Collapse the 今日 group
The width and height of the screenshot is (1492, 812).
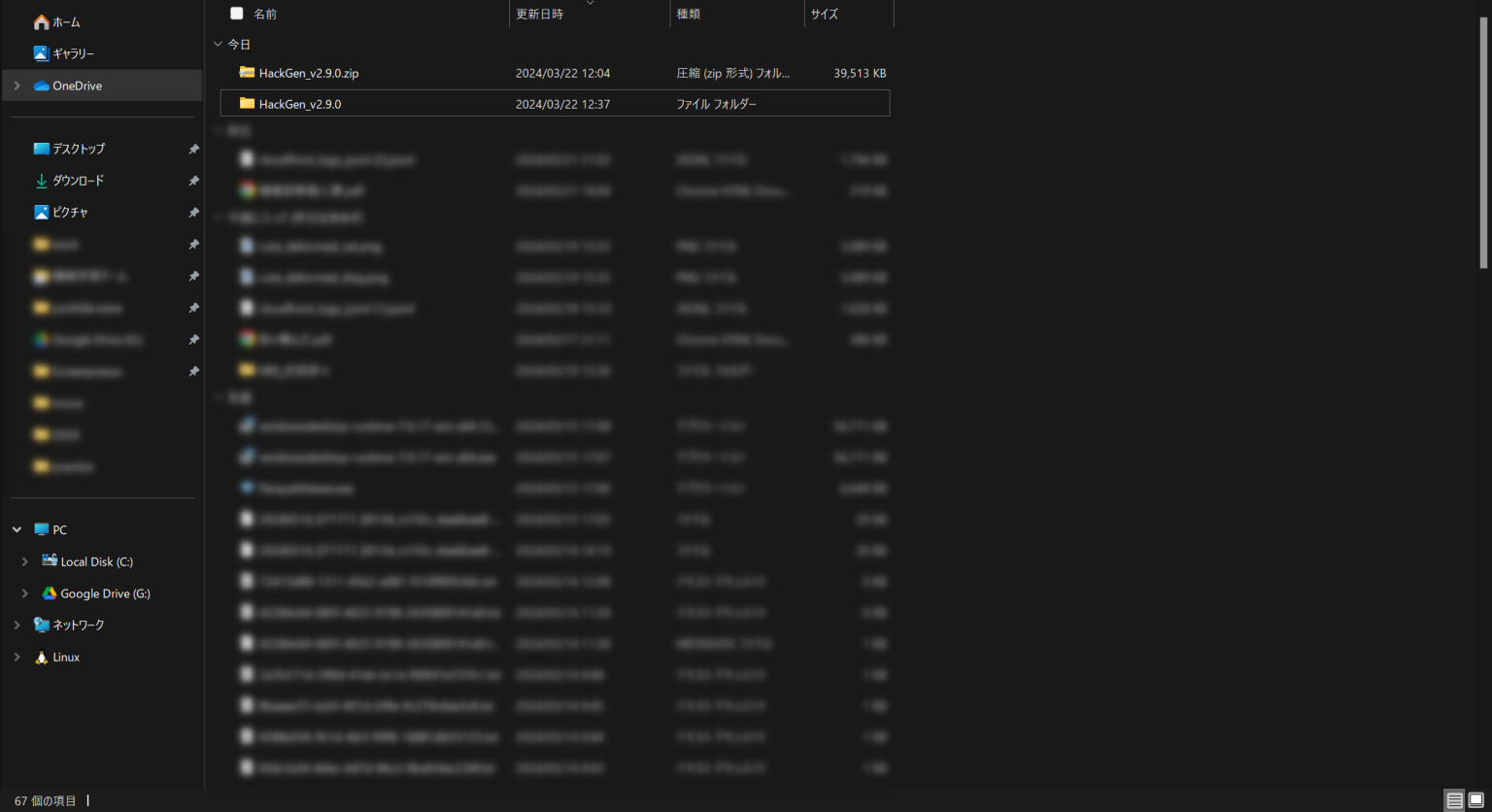(218, 44)
